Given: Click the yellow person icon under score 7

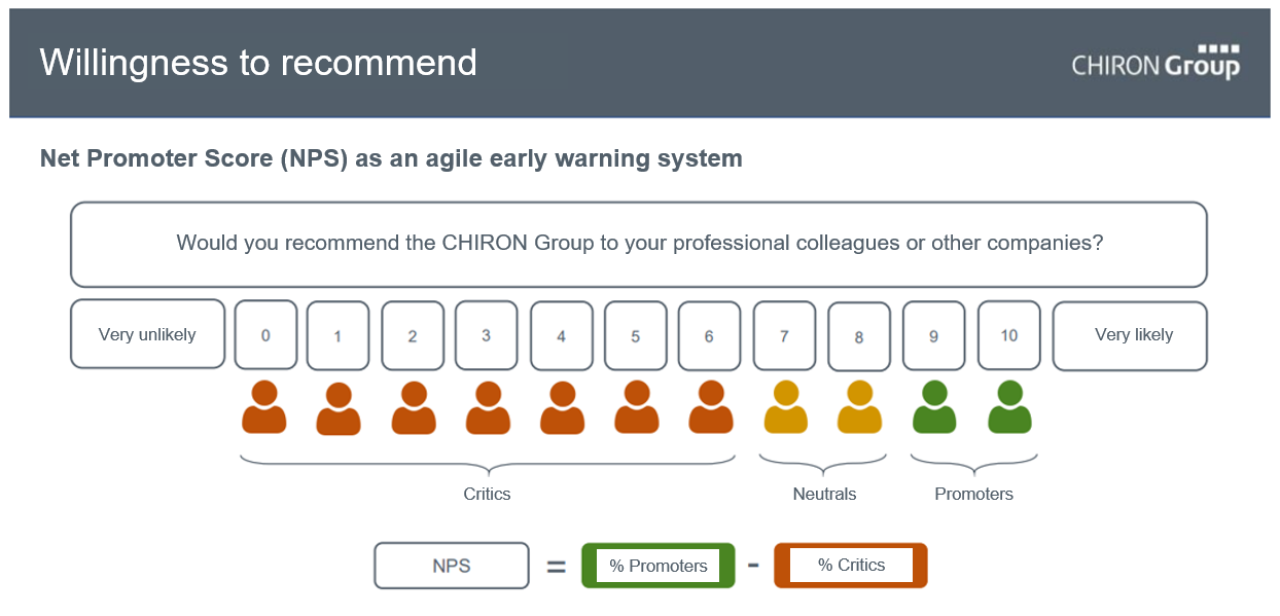Looking at the screenshot, I should pos(786,407).
